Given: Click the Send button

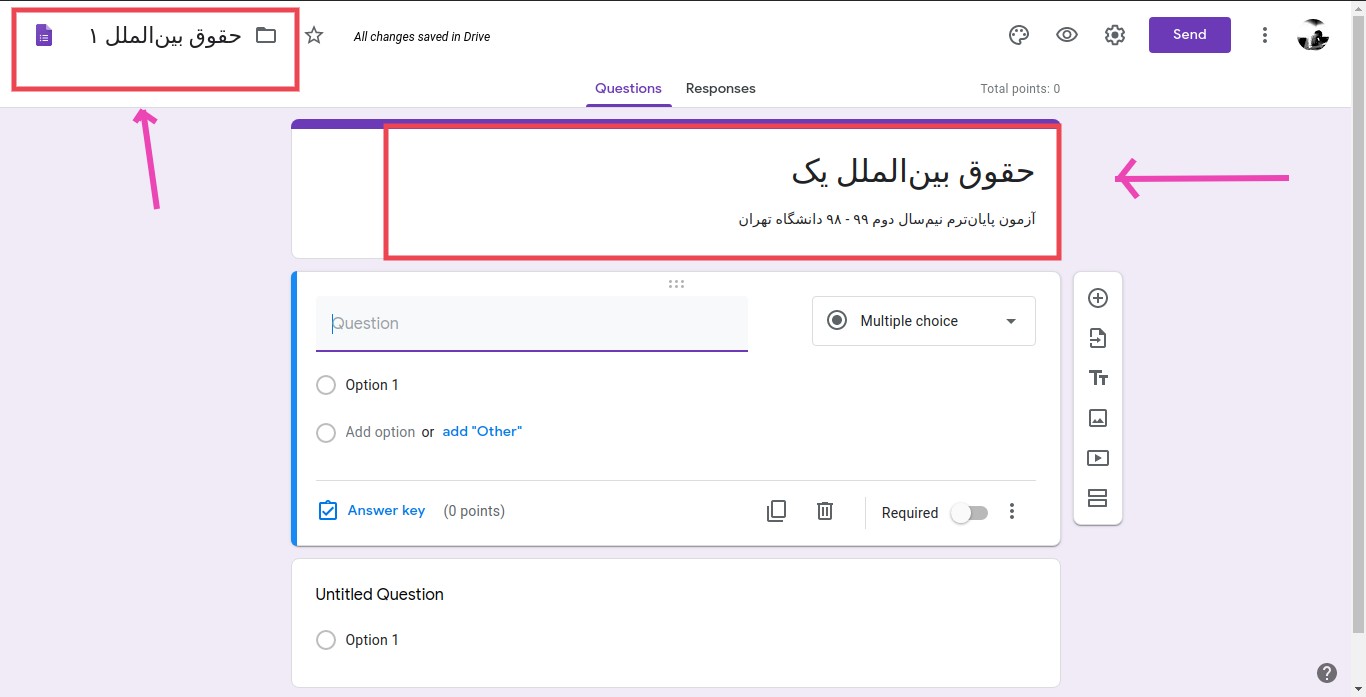Looking at the screenshot, I should click(1190, 35).
